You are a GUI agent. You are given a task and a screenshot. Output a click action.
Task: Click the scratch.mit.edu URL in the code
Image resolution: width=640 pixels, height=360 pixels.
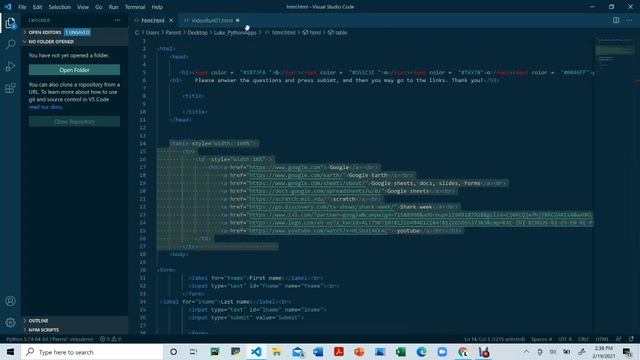click(x=288, y=199)
